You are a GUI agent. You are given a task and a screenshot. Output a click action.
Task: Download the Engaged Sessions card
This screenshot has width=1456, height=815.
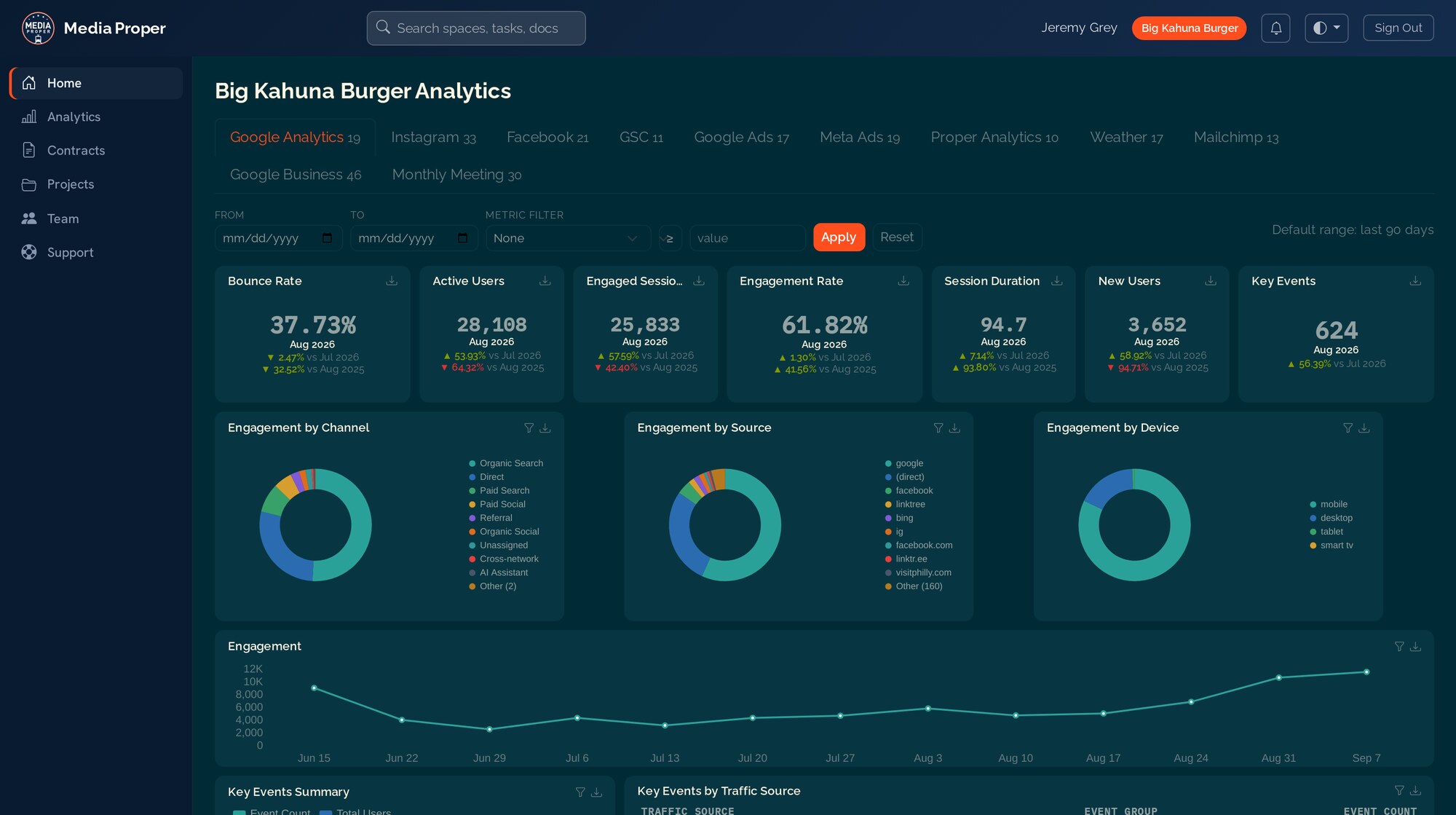pyautogui.click(x=699, y=281)
